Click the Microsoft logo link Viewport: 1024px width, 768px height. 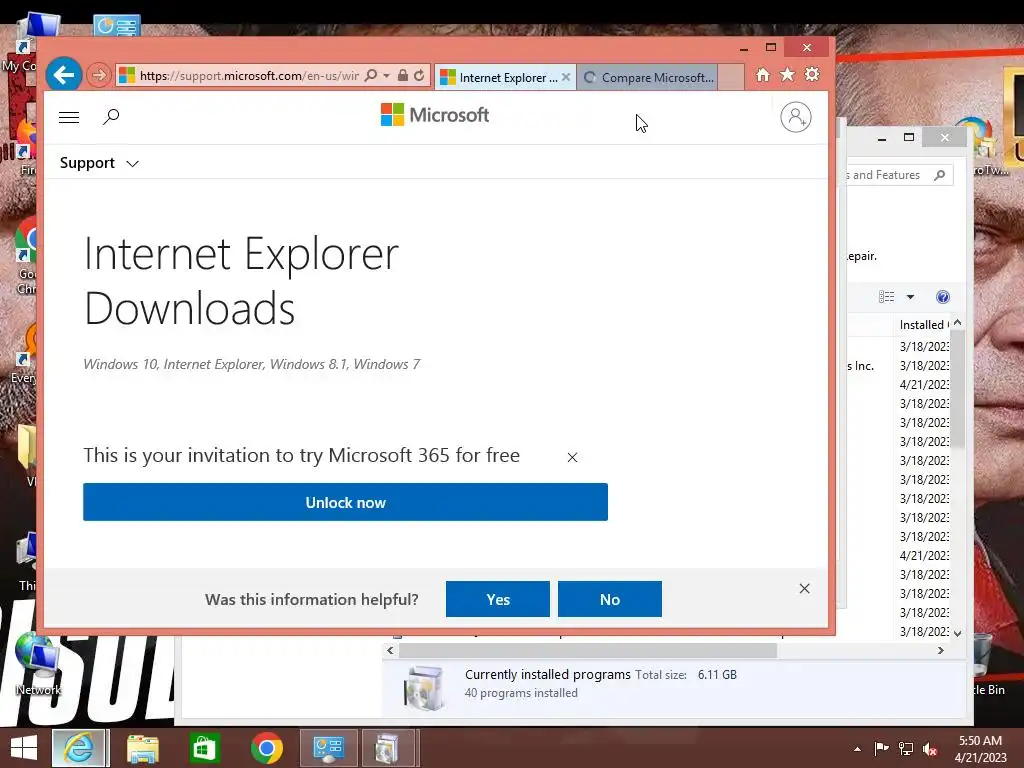click(435, 116)
